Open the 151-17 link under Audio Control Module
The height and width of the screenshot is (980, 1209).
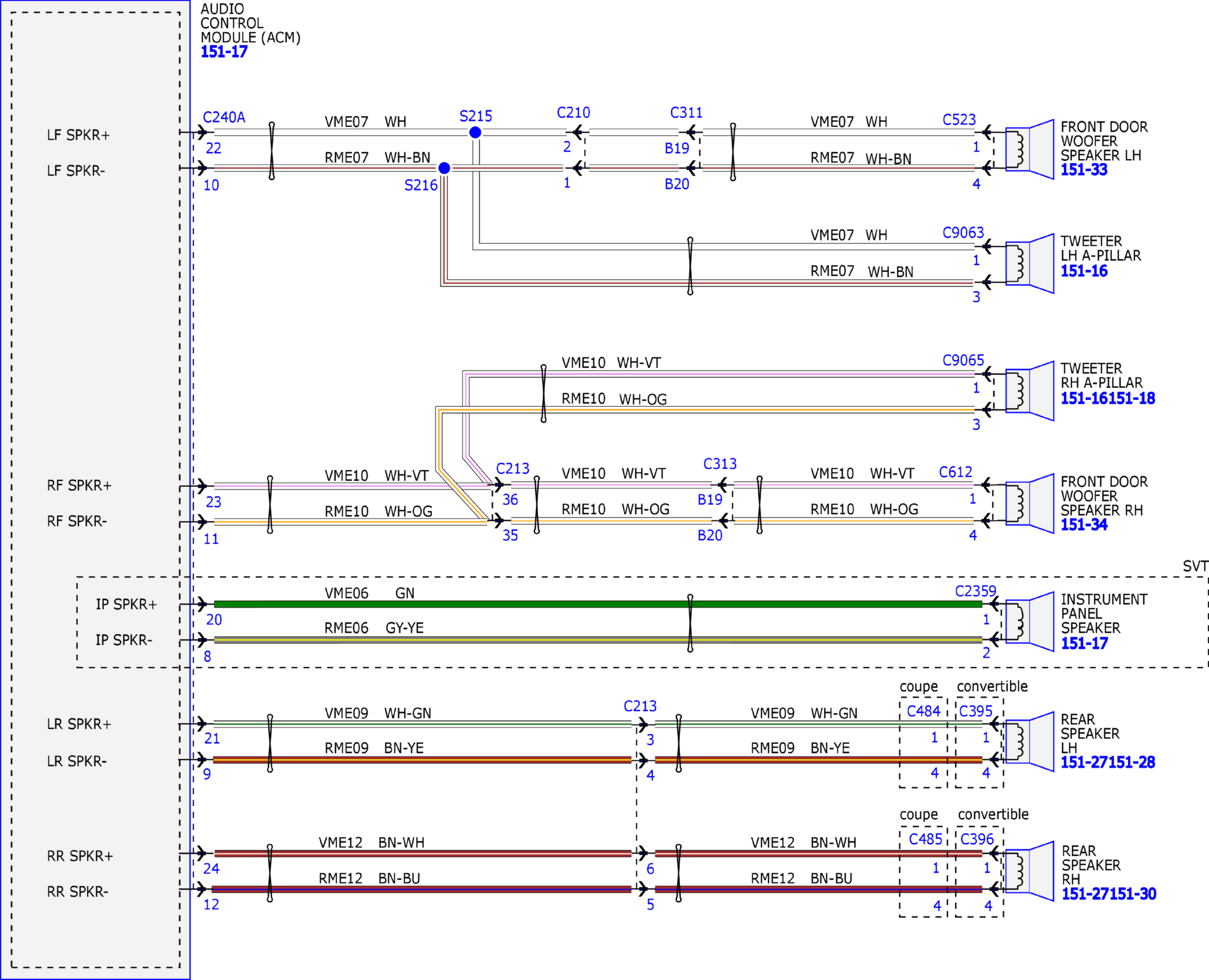pos(224,52)
